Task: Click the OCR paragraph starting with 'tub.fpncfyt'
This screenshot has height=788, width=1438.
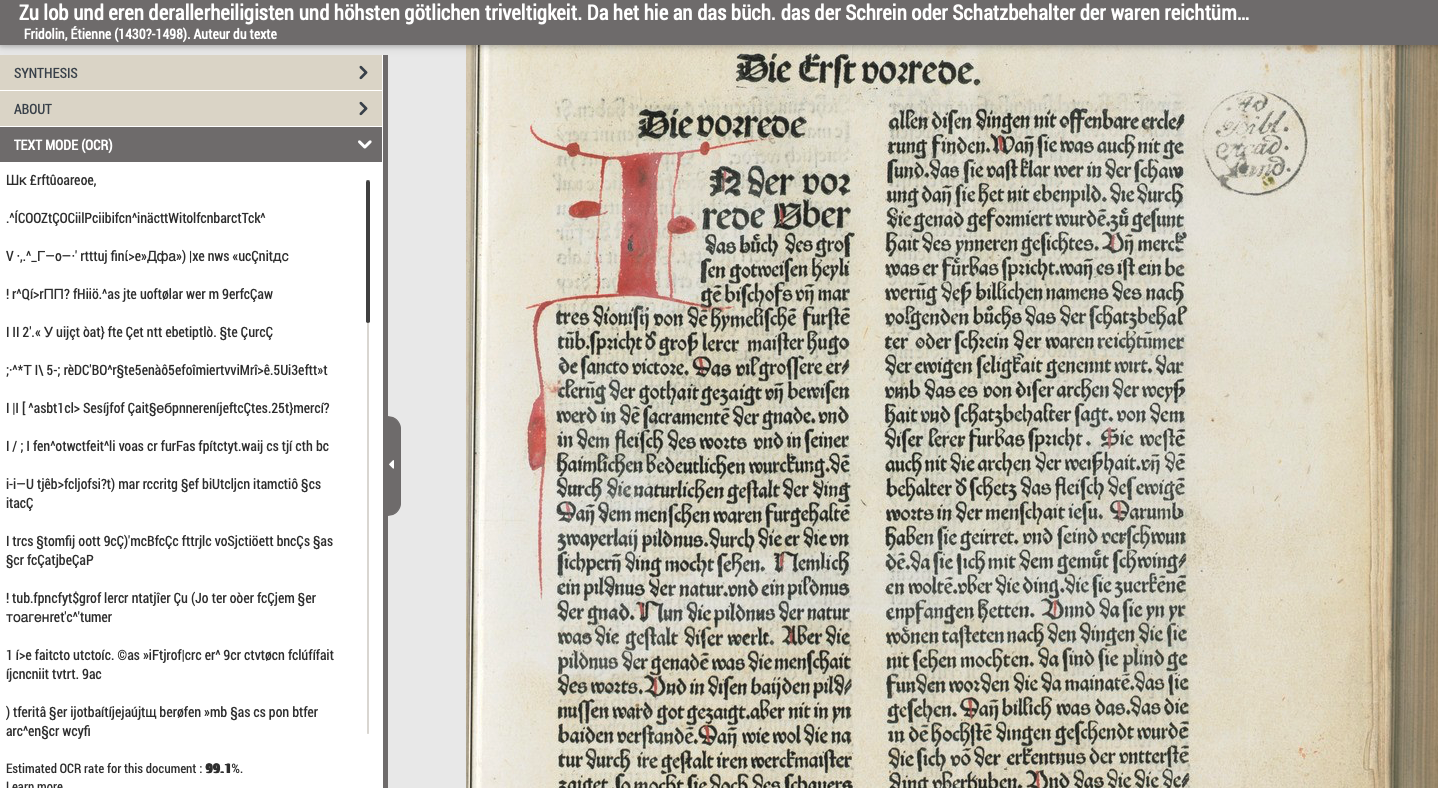Action: coord(160,607)
